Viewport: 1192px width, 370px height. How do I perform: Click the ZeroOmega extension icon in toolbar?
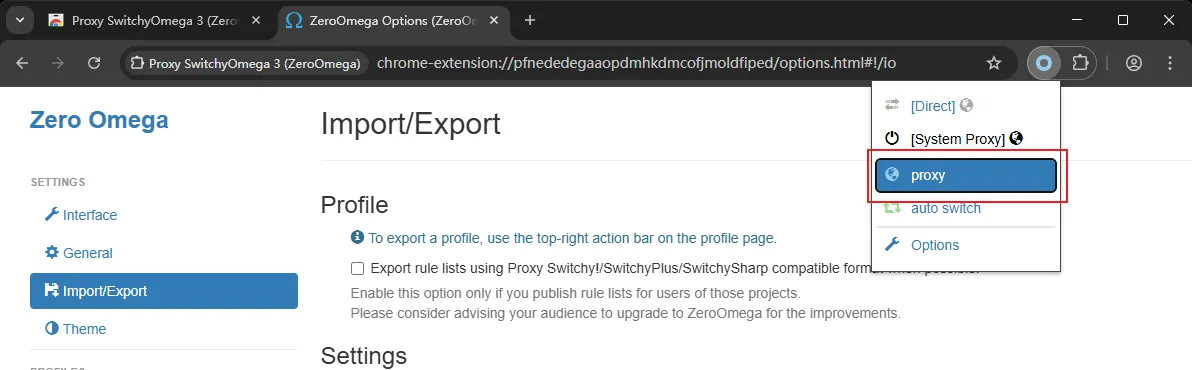1045,63
